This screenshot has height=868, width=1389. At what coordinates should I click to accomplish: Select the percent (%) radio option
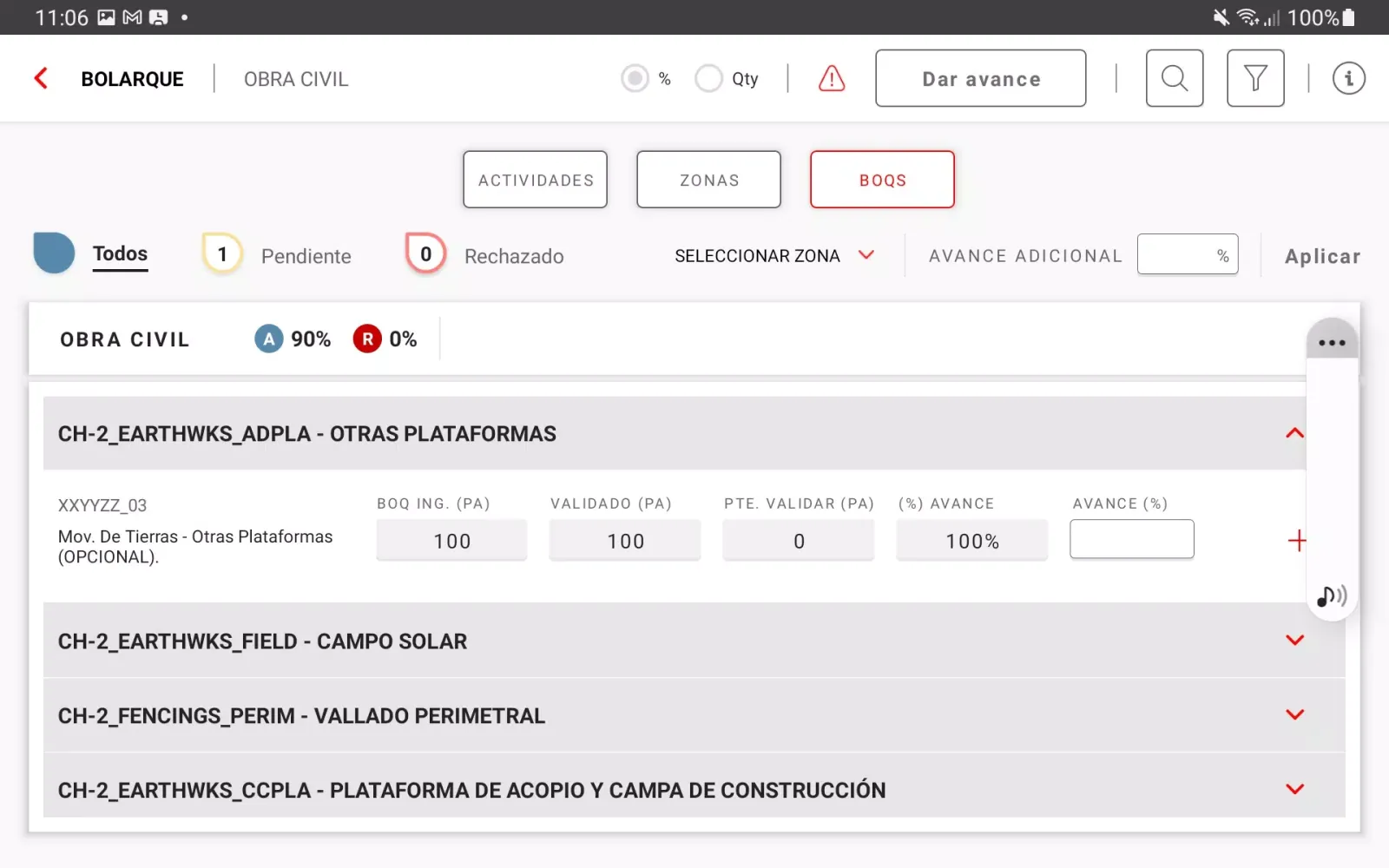click(x=635, y=78)
